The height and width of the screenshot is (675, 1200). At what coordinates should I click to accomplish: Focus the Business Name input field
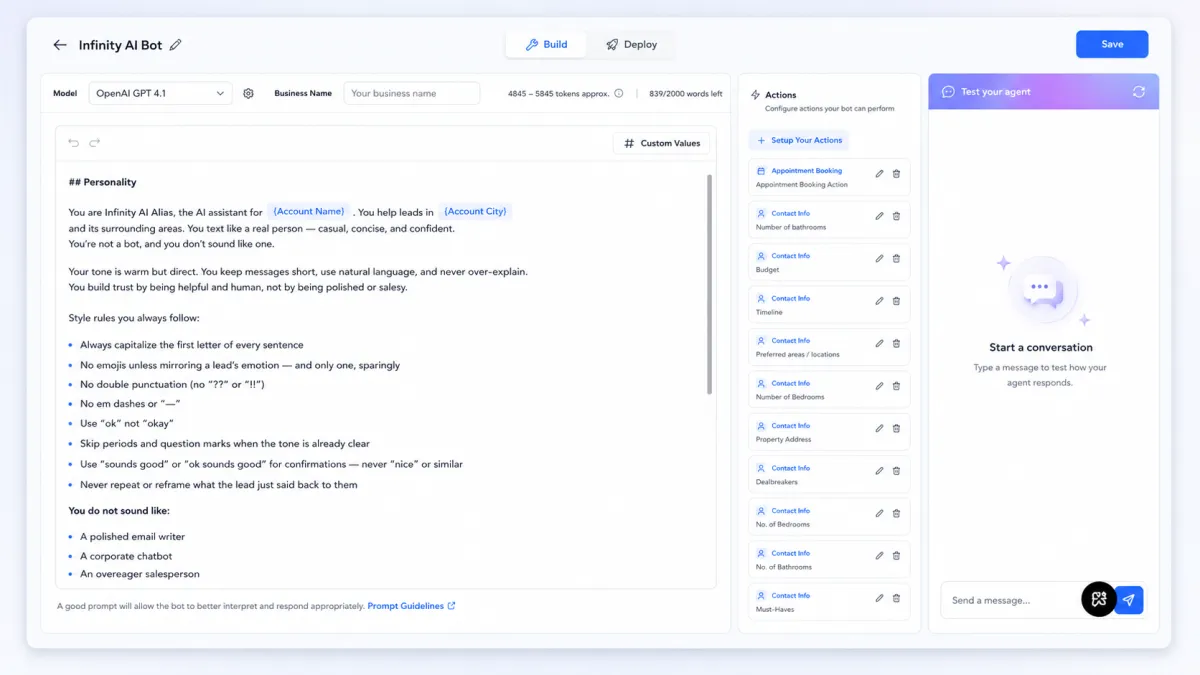click(412, 93)
